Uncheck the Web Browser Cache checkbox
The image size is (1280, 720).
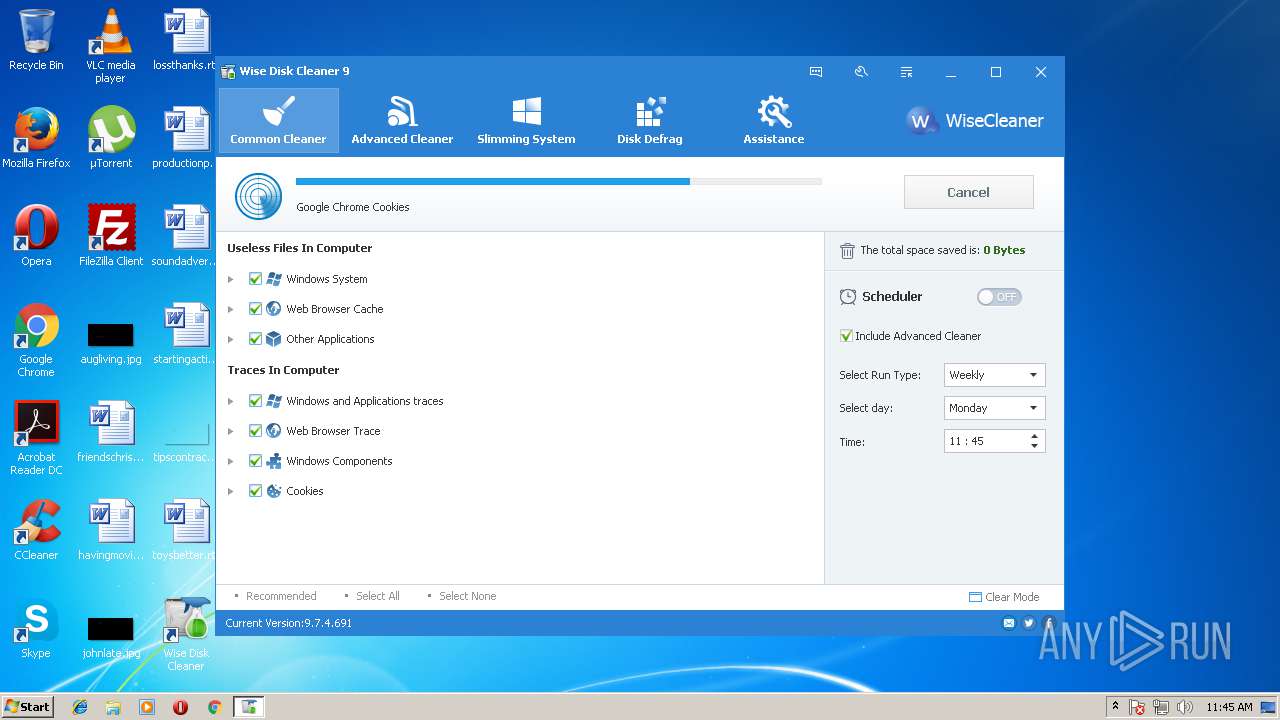point(255,309)
